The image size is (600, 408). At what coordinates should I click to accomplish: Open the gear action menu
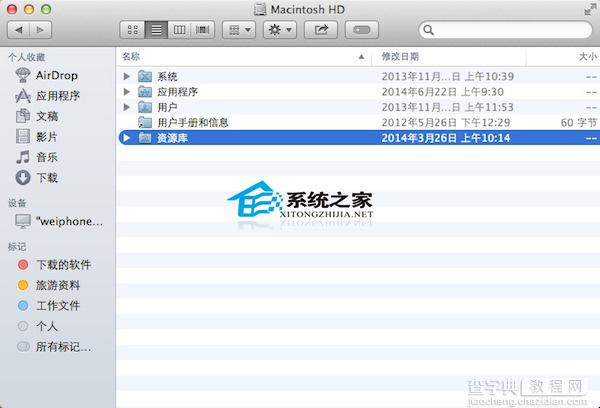pyautogui.click(x=280, y=30)
